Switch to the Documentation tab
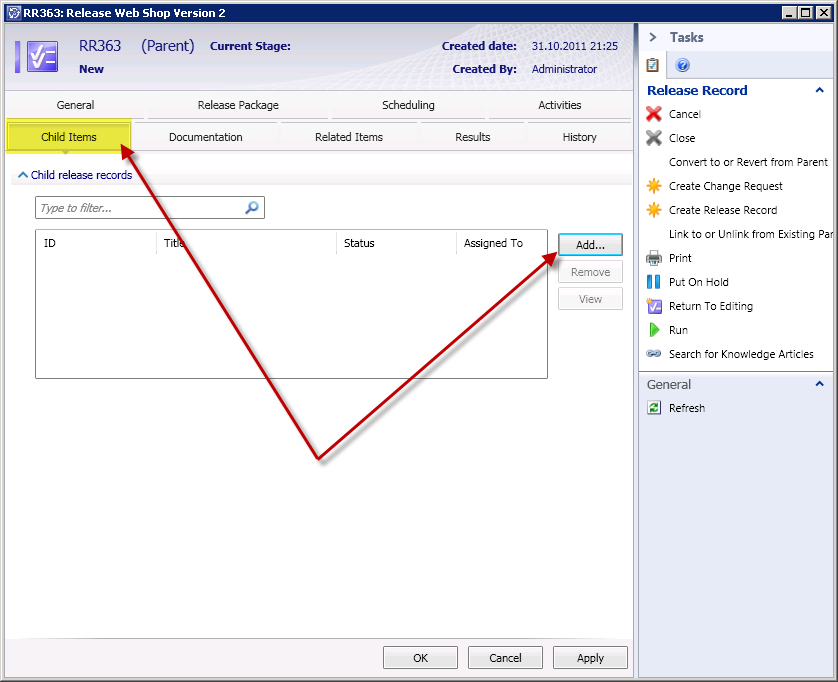The image size is (838, 682). pyautogui.click(x=205, y=137)
